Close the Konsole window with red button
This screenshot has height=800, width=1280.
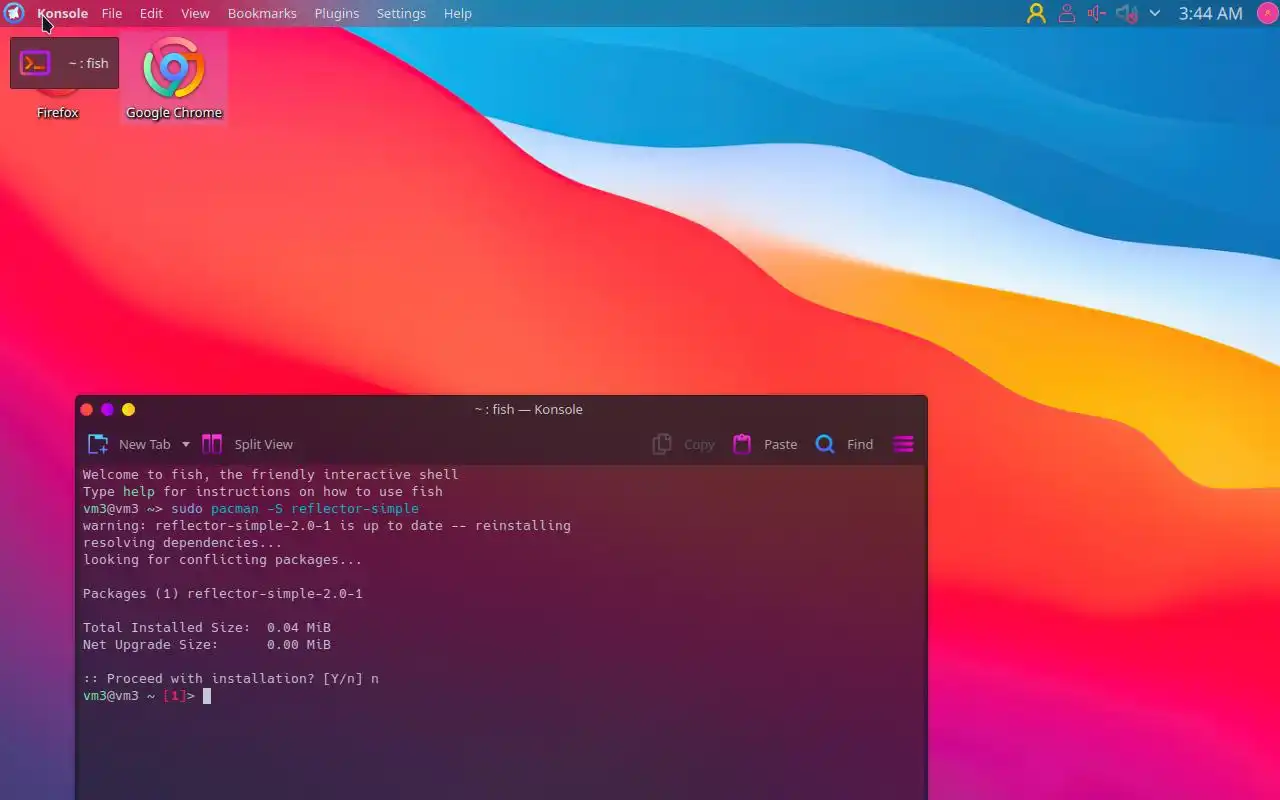pyautogui.click(x=86, y=409)
